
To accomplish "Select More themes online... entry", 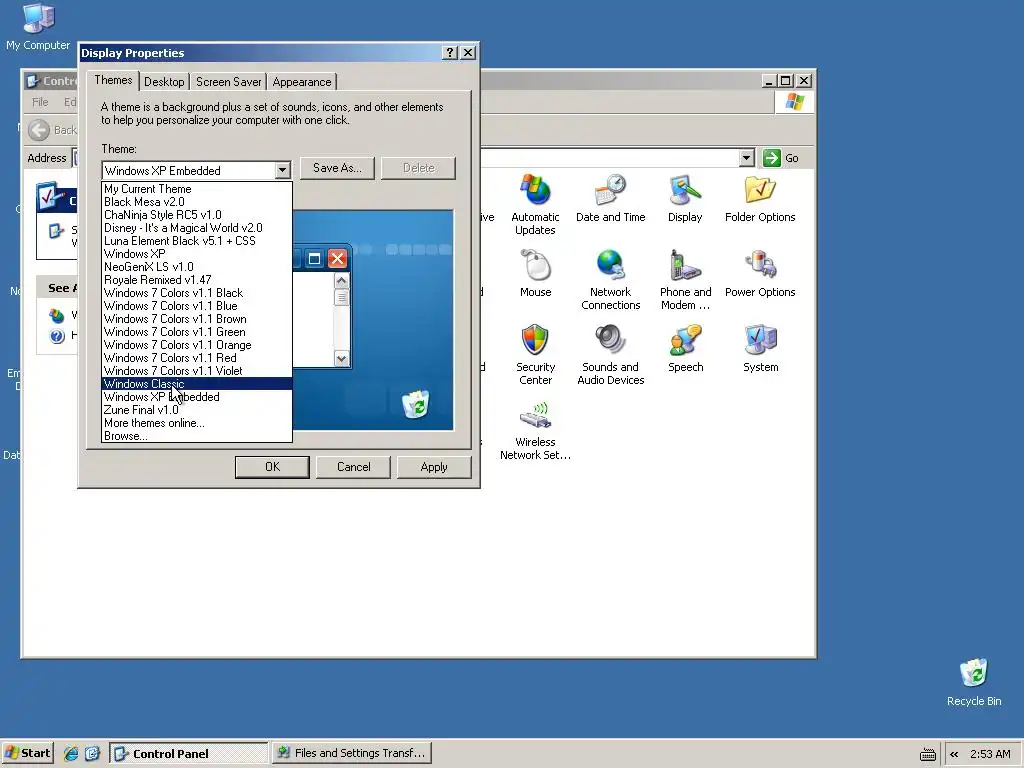I will point(197,423).
